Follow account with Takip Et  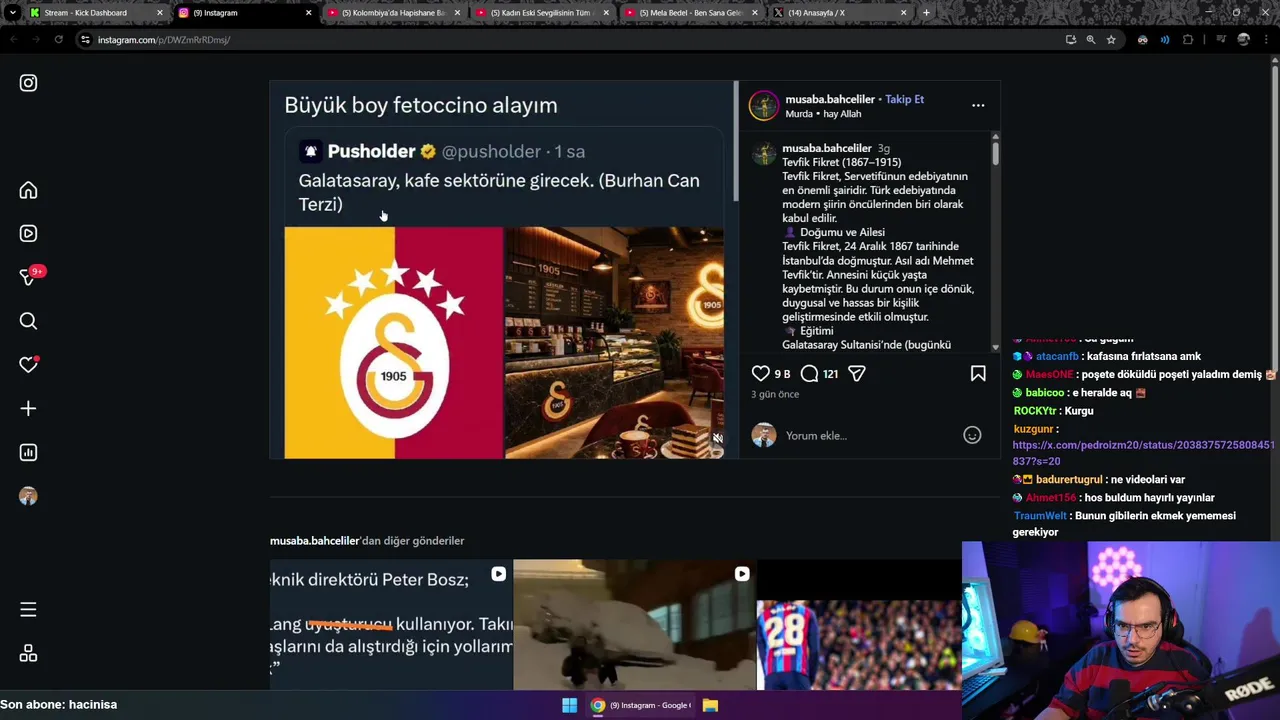point(904,99)
